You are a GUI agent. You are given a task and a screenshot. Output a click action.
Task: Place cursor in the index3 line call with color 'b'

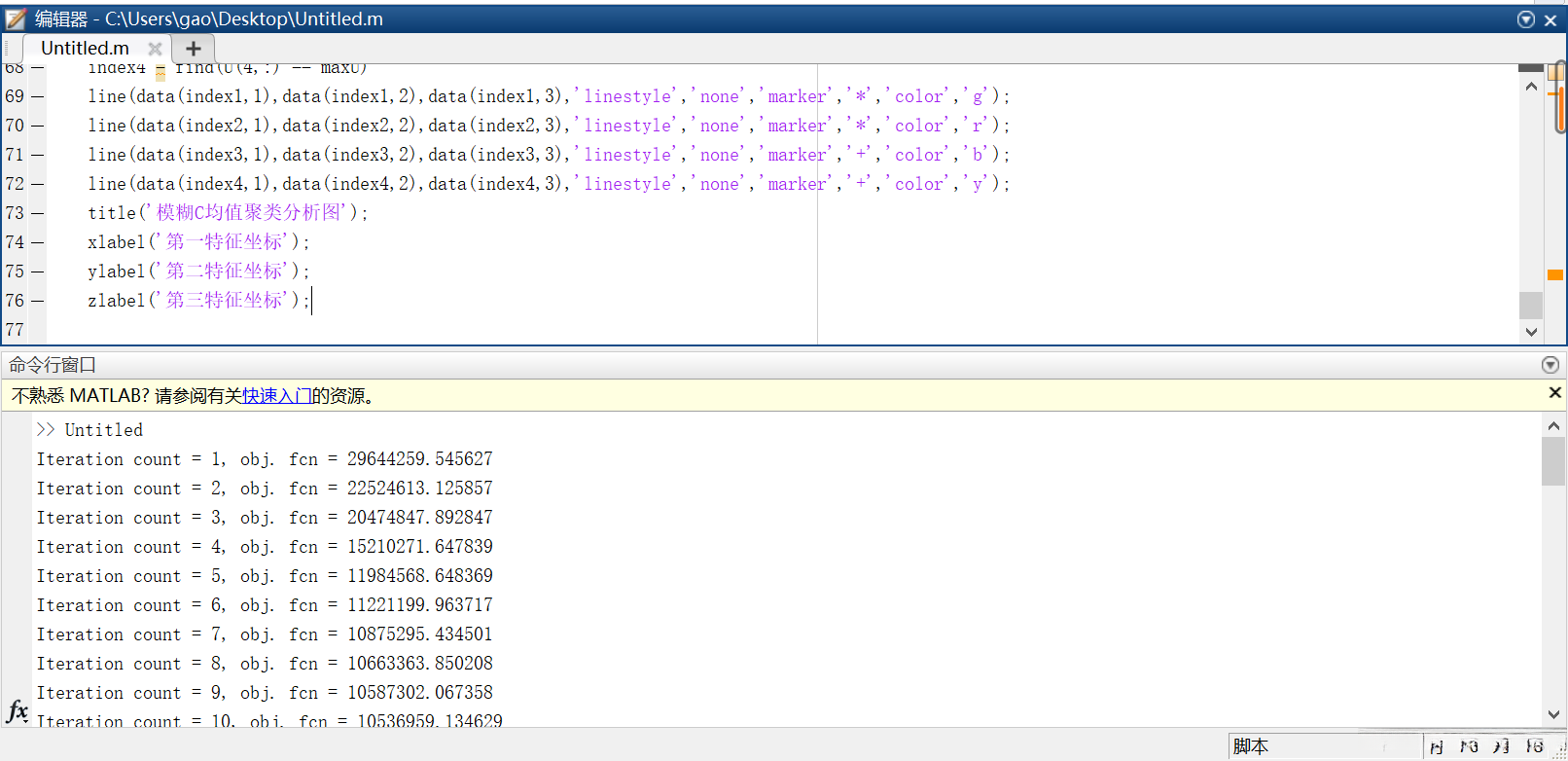point(549,155)
